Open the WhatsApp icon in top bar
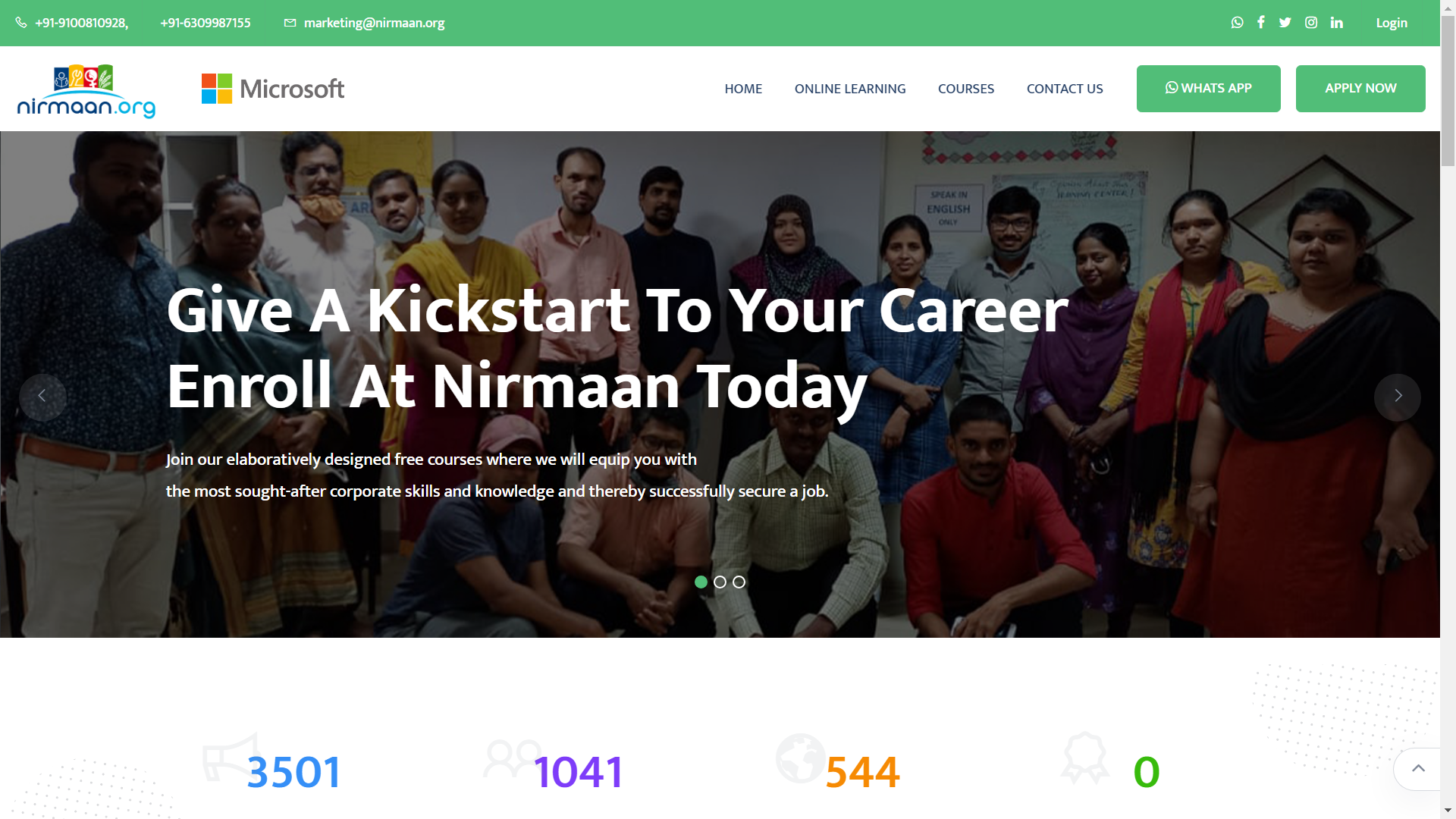 [1237, 23]
